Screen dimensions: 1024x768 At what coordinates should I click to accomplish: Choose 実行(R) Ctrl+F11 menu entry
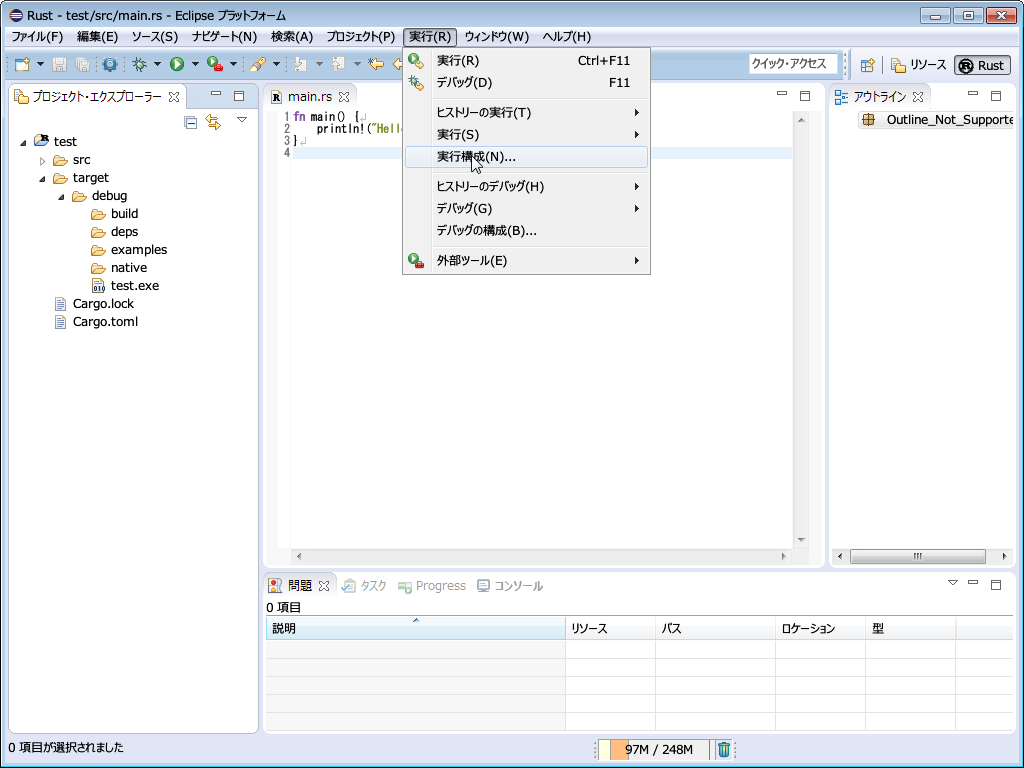point(526,61)
